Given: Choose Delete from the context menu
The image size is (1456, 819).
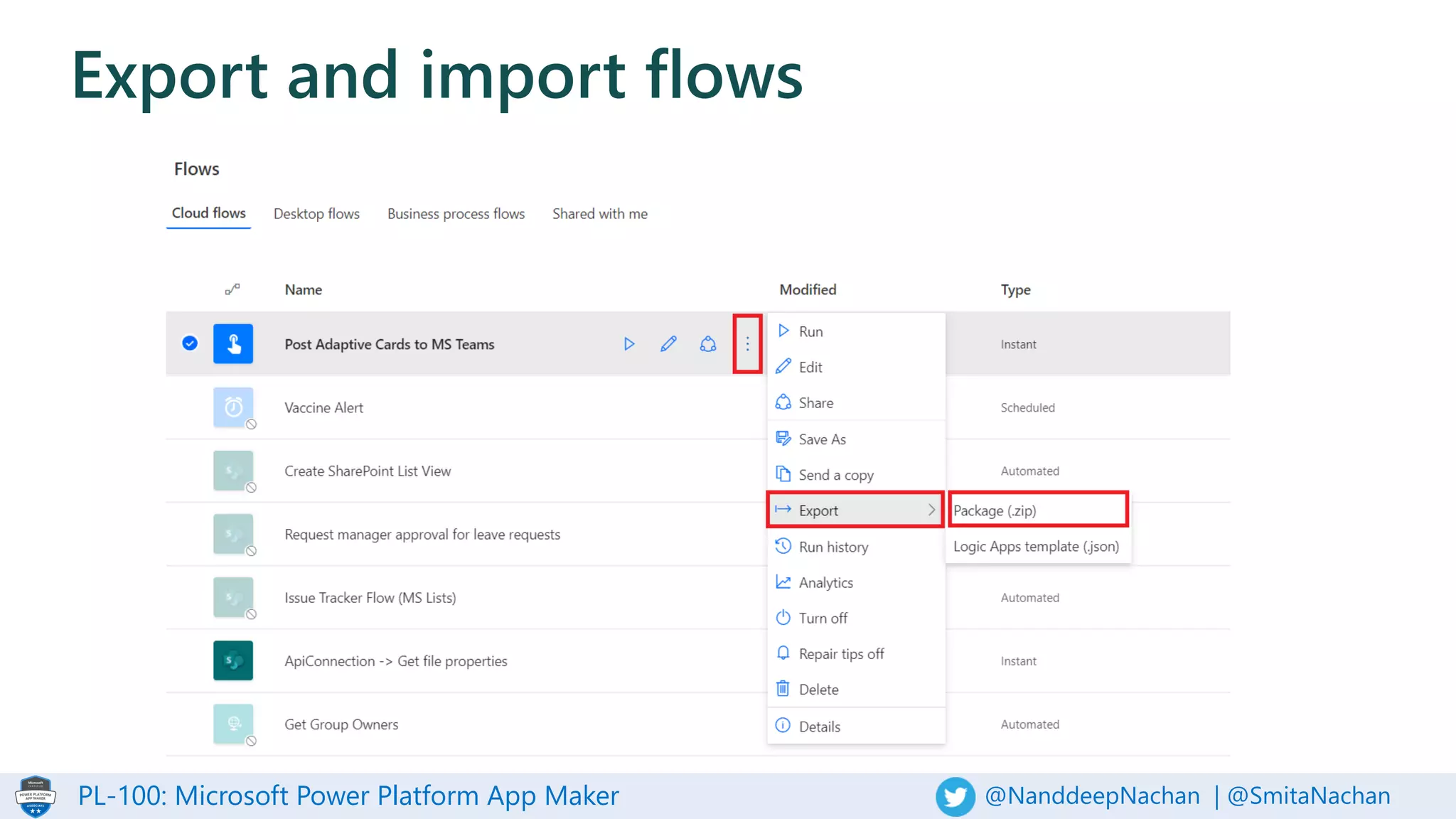Looking at the screenshot, I should (856, 689).
